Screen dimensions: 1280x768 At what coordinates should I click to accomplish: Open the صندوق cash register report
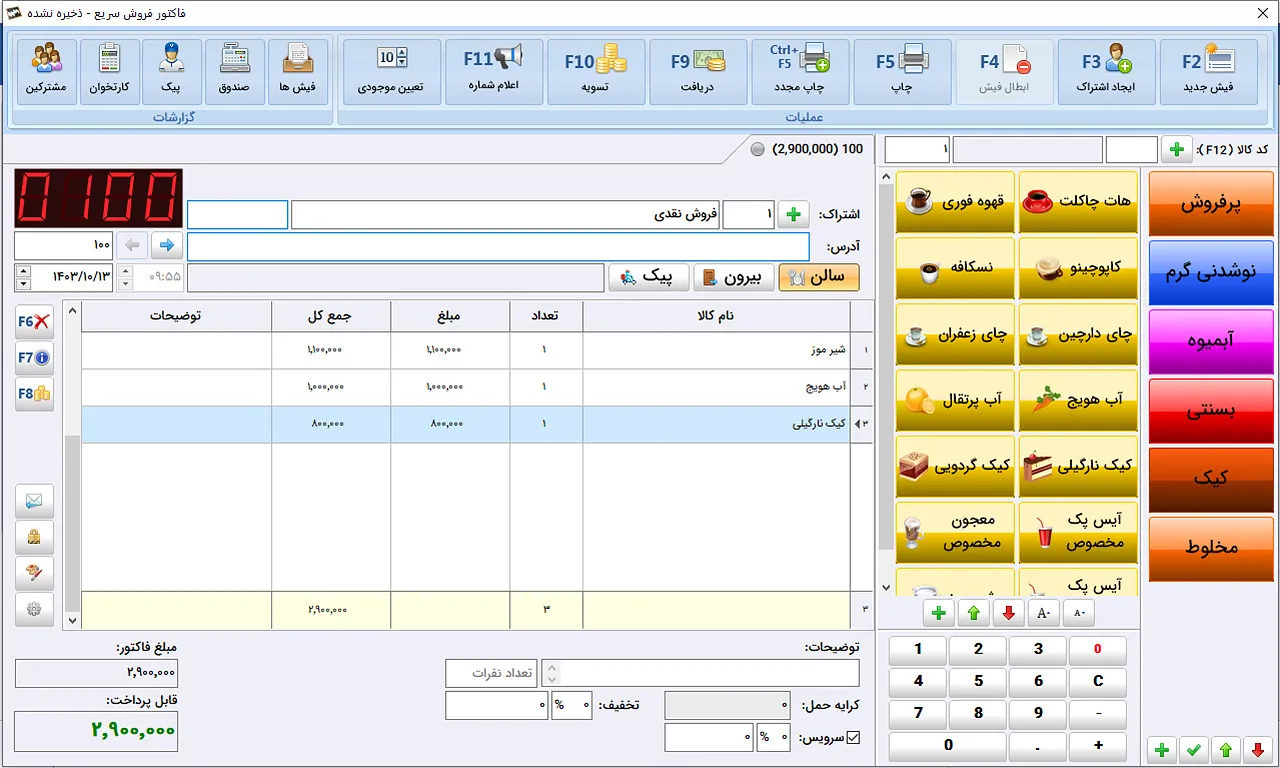click(x=235, y=72)
